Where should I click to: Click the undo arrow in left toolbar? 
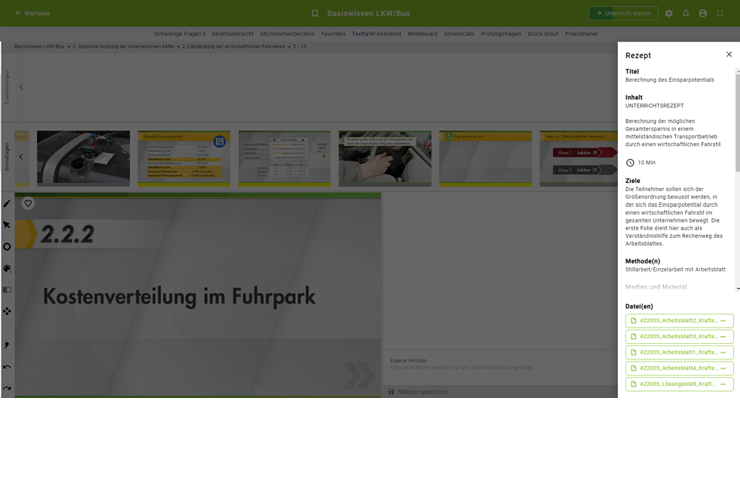click(7, 367)
